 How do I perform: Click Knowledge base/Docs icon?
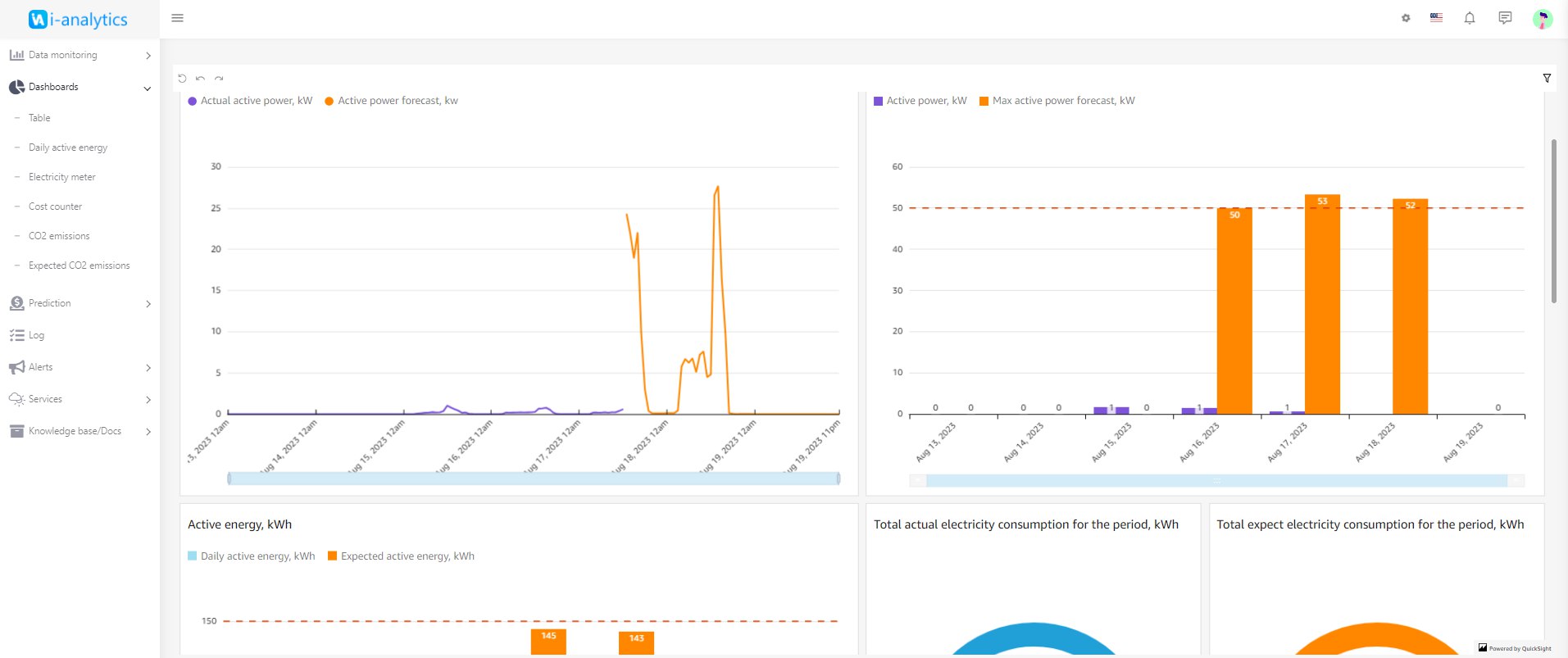pos(16,431)
